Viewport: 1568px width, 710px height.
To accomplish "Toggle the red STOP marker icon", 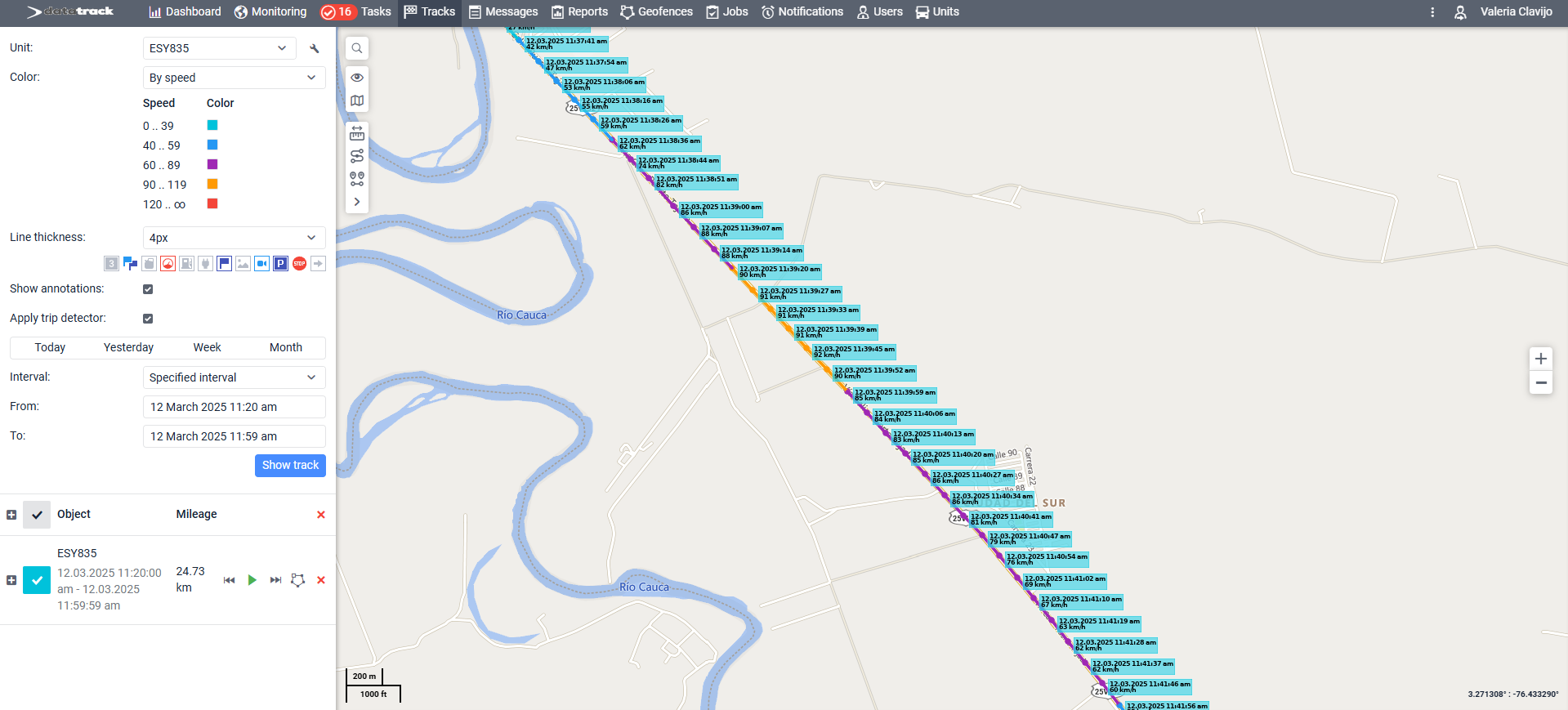I will pos(300,263).
